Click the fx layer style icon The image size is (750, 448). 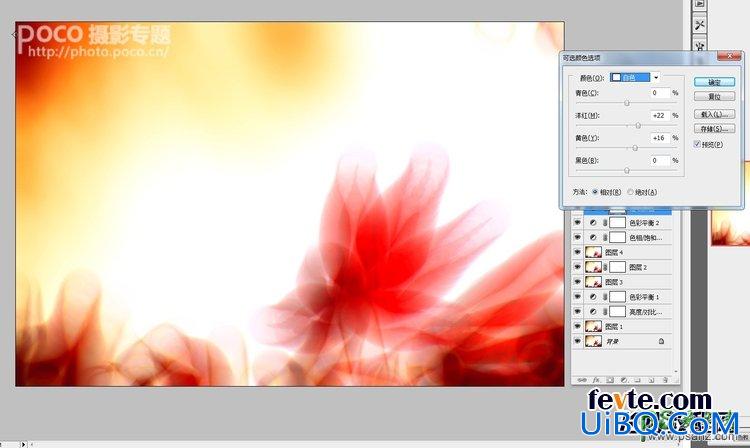(596, 380)
